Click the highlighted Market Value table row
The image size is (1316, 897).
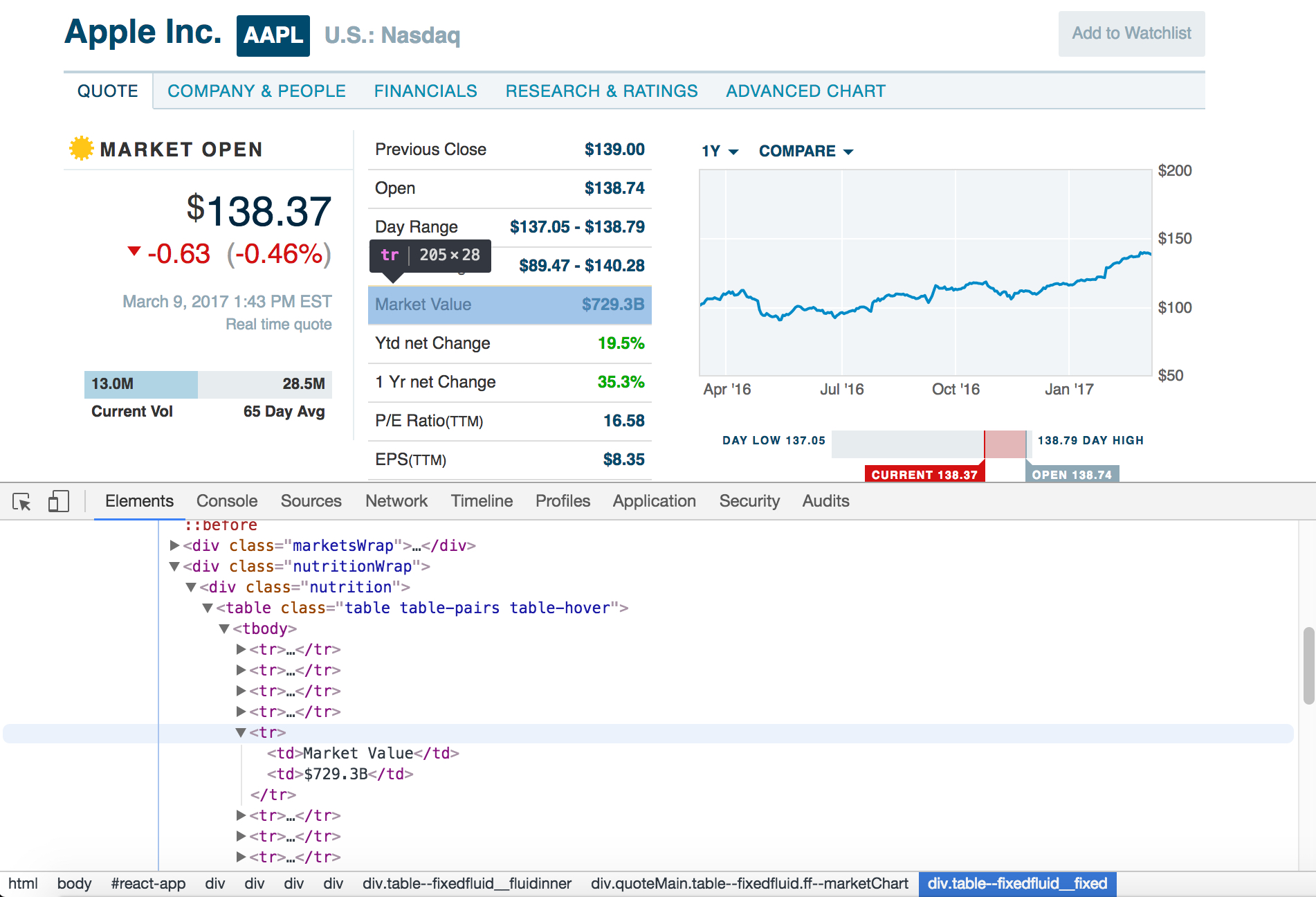pyautogui.click(x=509, y=305)
